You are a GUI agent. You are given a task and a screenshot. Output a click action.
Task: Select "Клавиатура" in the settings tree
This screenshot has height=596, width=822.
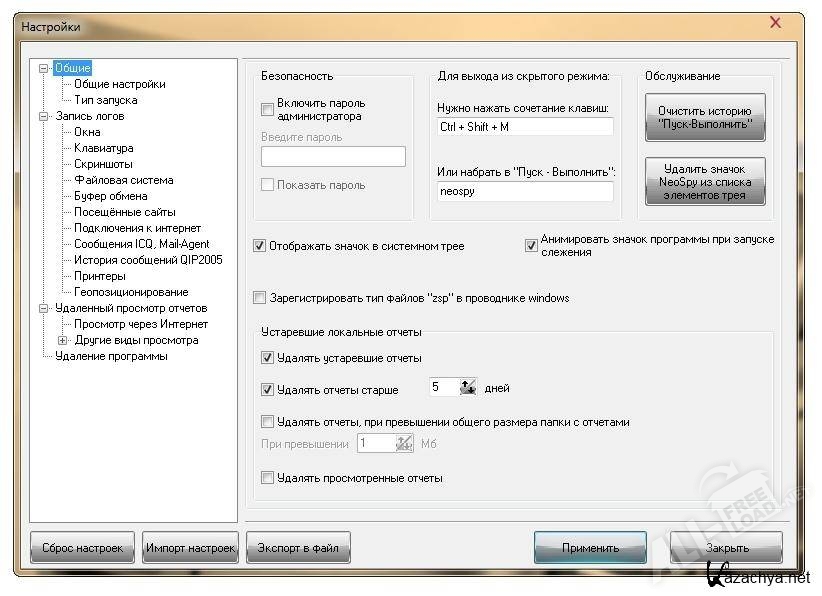click(x=103, y=148)
